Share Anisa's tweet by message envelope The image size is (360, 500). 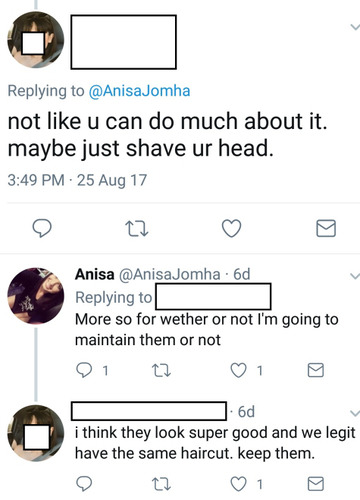click(x=315, y=370)
